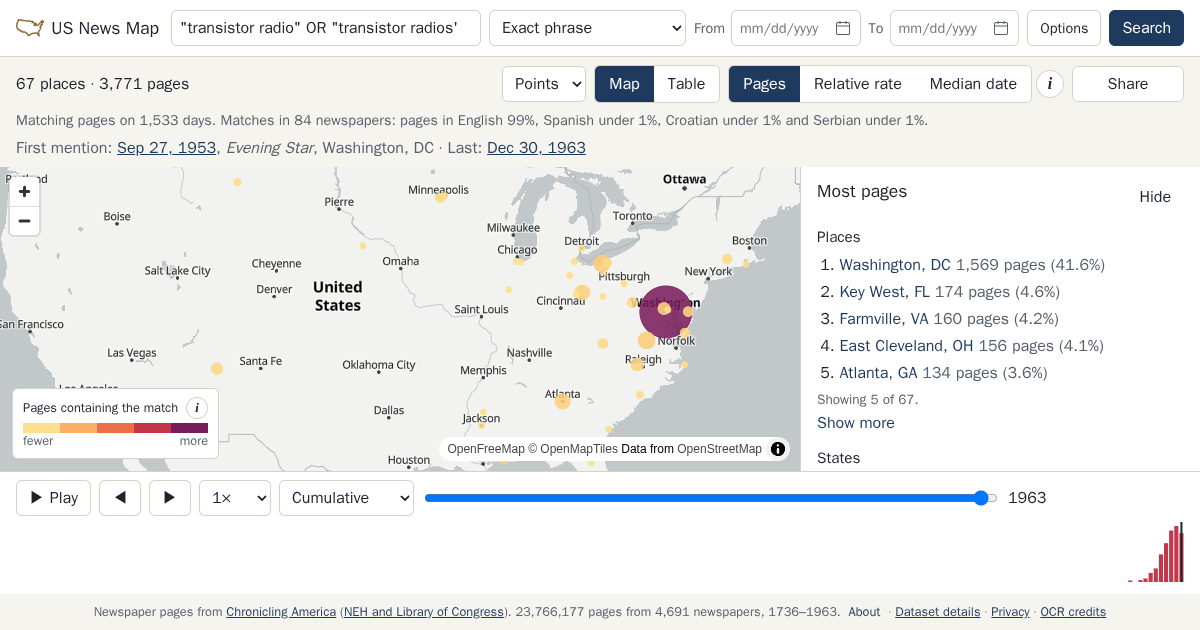1200x630 pixels.
Task: Open the Dataset details link
Action: [938, 612]
